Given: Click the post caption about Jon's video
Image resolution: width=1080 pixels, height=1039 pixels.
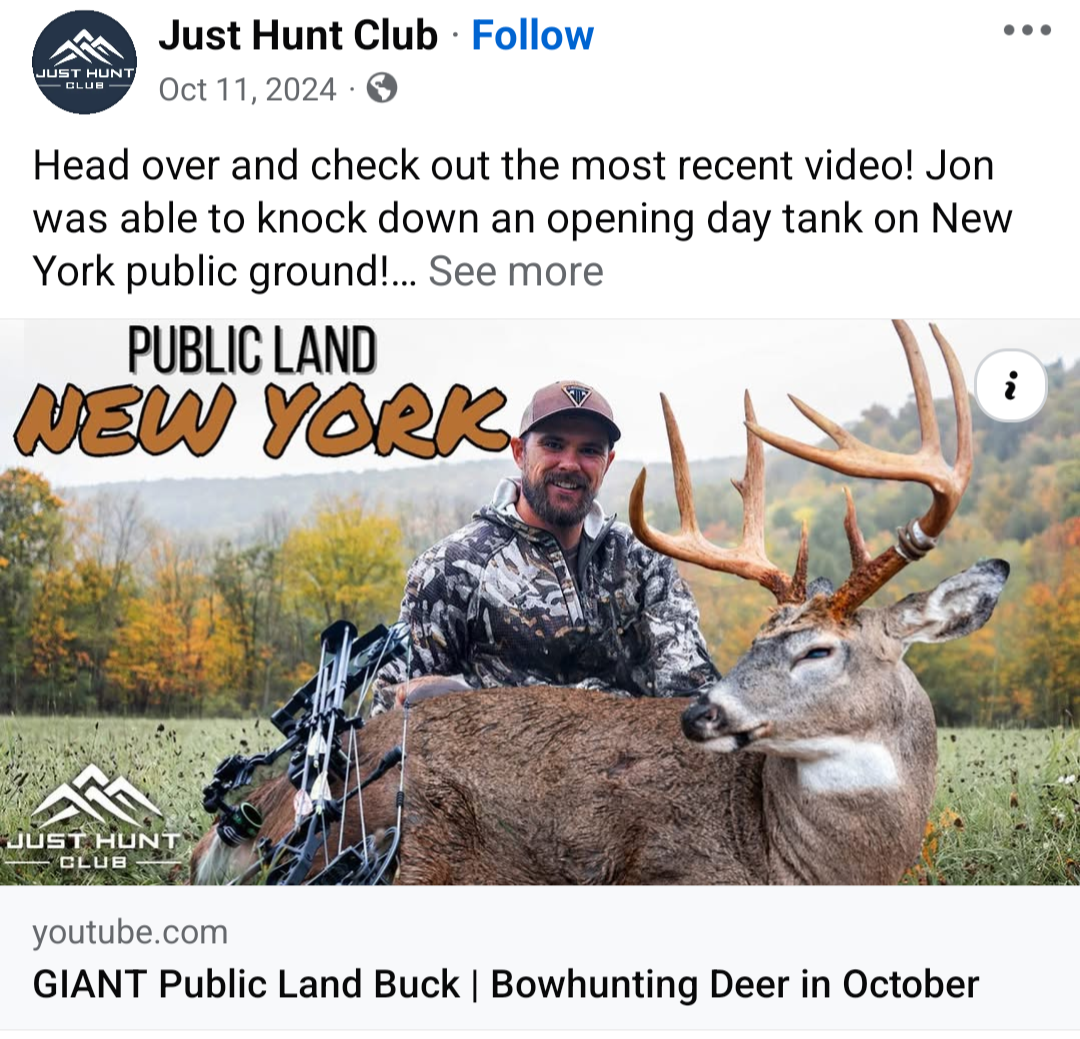Looking at the screenshot, I should [x=522, y=218].
